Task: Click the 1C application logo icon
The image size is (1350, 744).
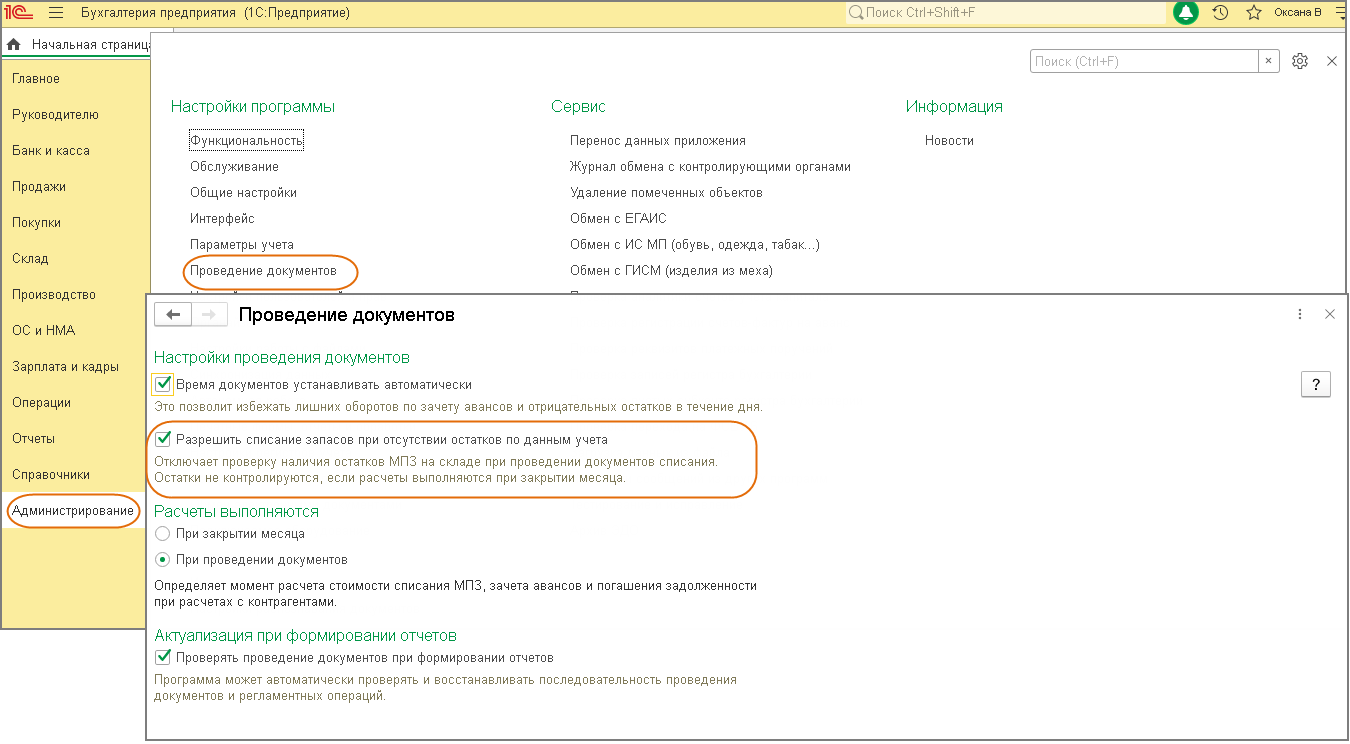Action: click(x=19, y=13)
